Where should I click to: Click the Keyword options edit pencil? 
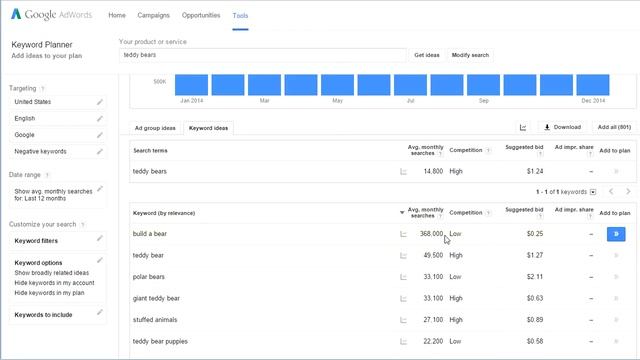click(100, 260)
